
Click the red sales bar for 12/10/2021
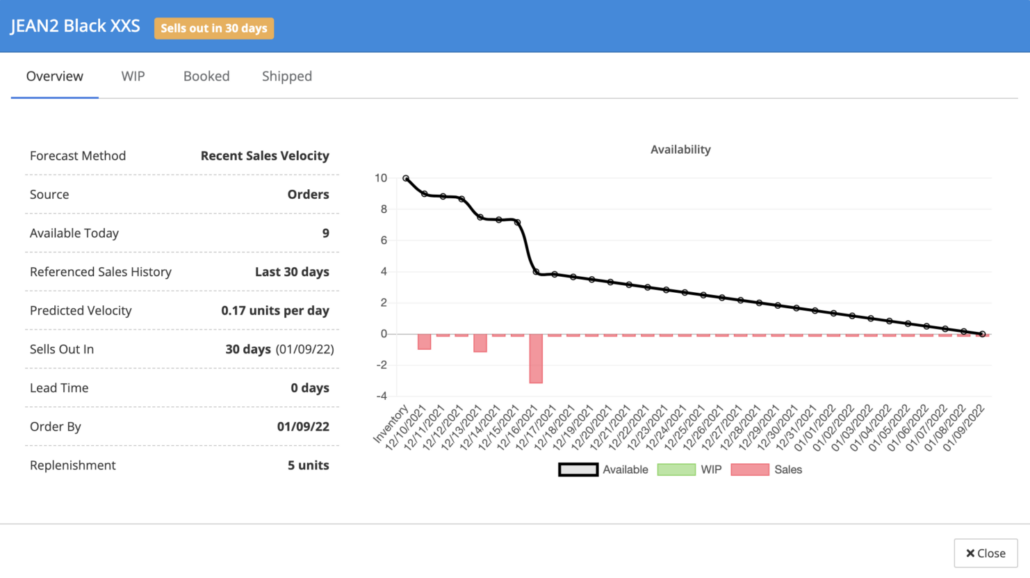tap(424, 341)
